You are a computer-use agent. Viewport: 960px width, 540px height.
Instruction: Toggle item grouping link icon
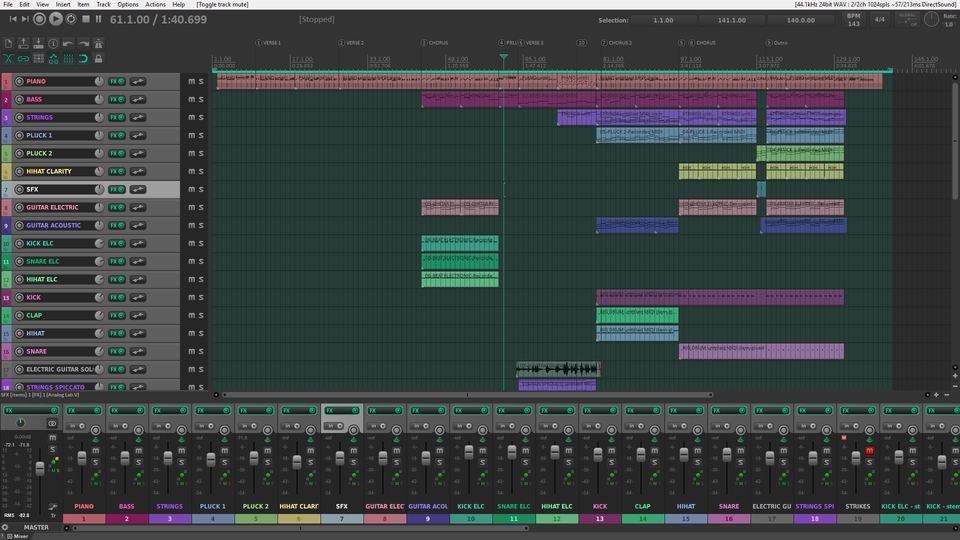23,59
